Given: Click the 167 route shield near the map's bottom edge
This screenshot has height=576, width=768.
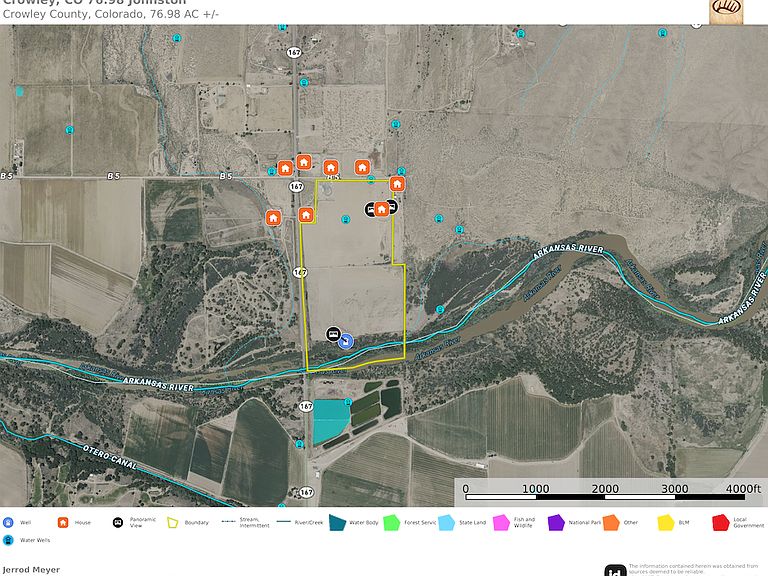Looking at the screenshot, I should coord(307,492).
